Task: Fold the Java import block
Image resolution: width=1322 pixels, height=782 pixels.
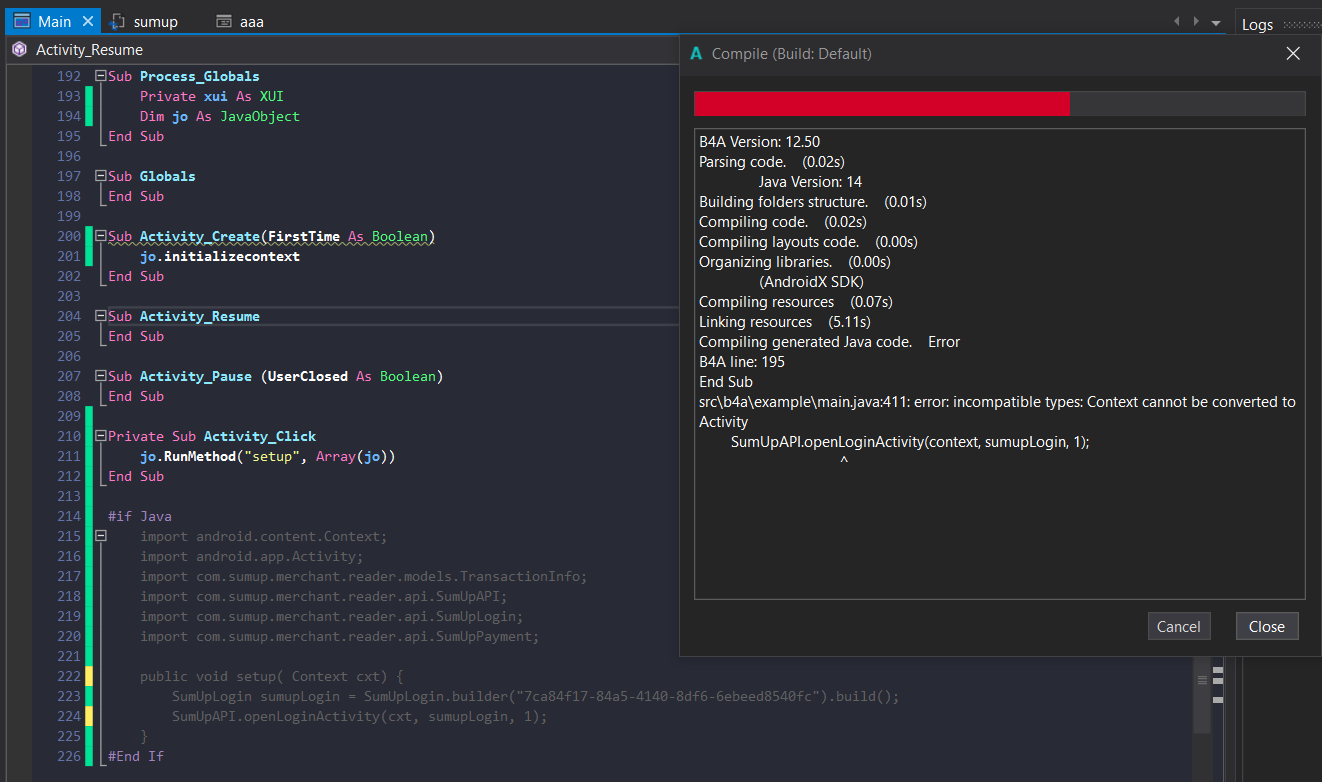Action: 100,536
